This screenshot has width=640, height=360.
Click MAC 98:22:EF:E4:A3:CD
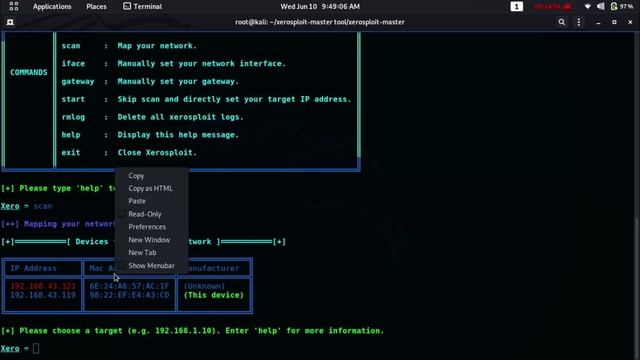tap(129, 295)
